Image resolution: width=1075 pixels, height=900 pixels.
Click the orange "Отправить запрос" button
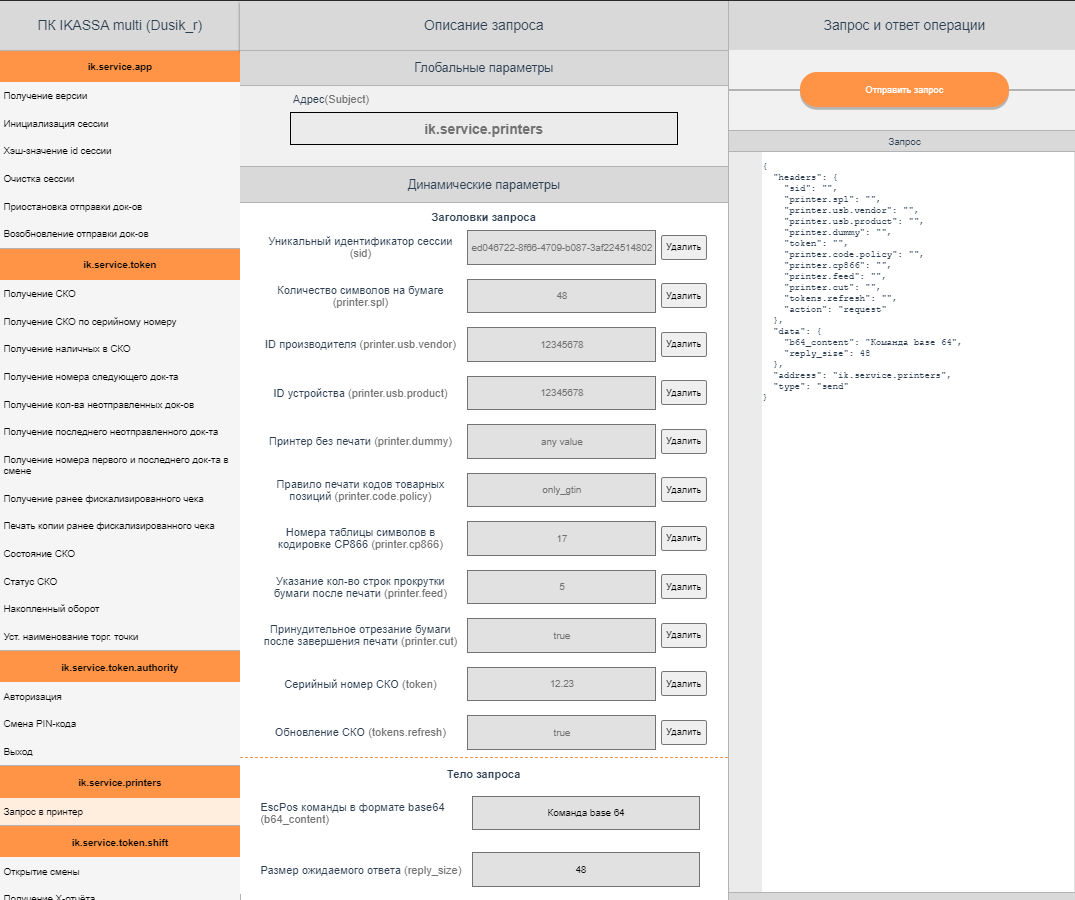[904, 90]
